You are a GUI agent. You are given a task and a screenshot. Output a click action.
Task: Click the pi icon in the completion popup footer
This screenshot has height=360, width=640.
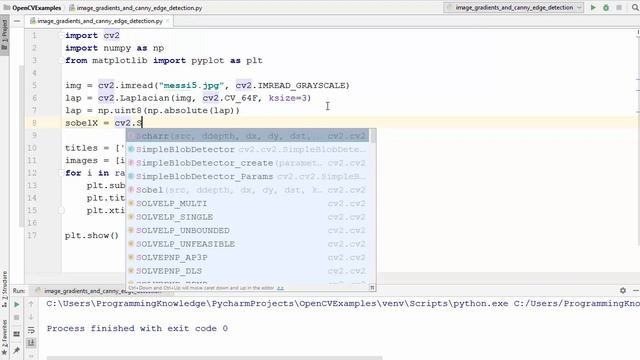click(372, 288)
